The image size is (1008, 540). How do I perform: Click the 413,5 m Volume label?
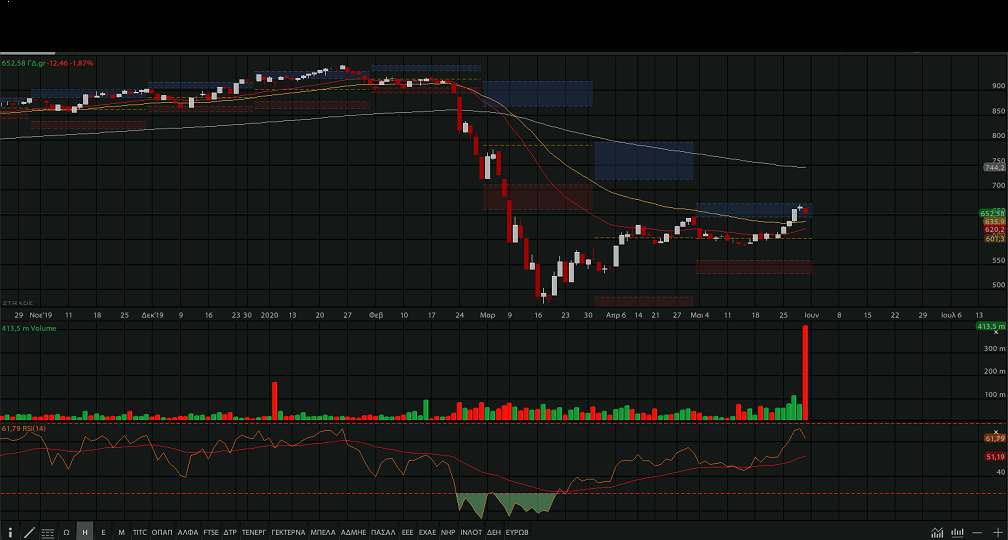[x=29, y=328]
